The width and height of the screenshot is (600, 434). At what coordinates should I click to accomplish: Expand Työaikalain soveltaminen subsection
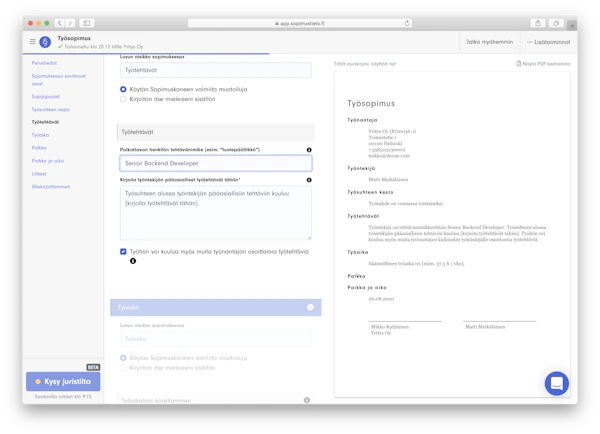click(216, 400)
